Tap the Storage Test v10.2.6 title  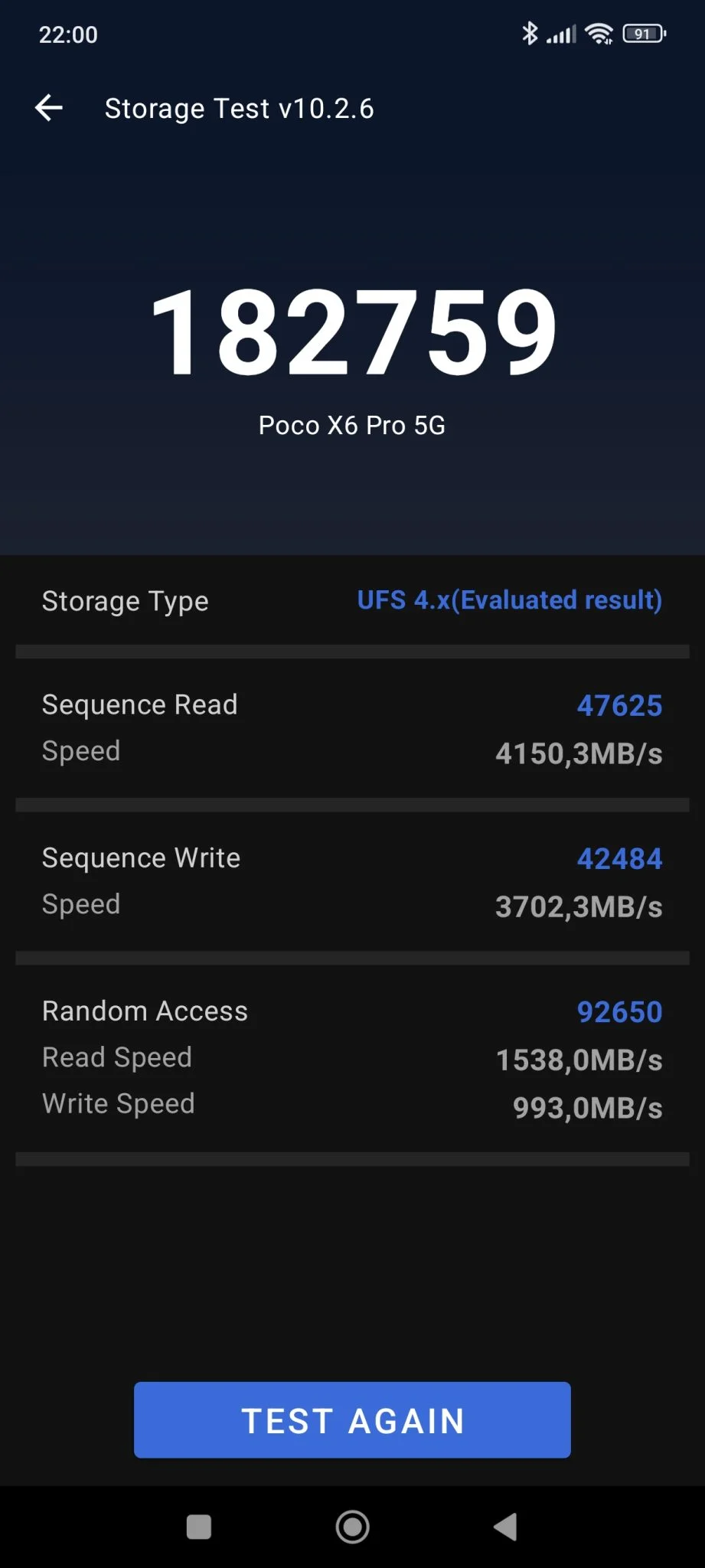(239, 109)
